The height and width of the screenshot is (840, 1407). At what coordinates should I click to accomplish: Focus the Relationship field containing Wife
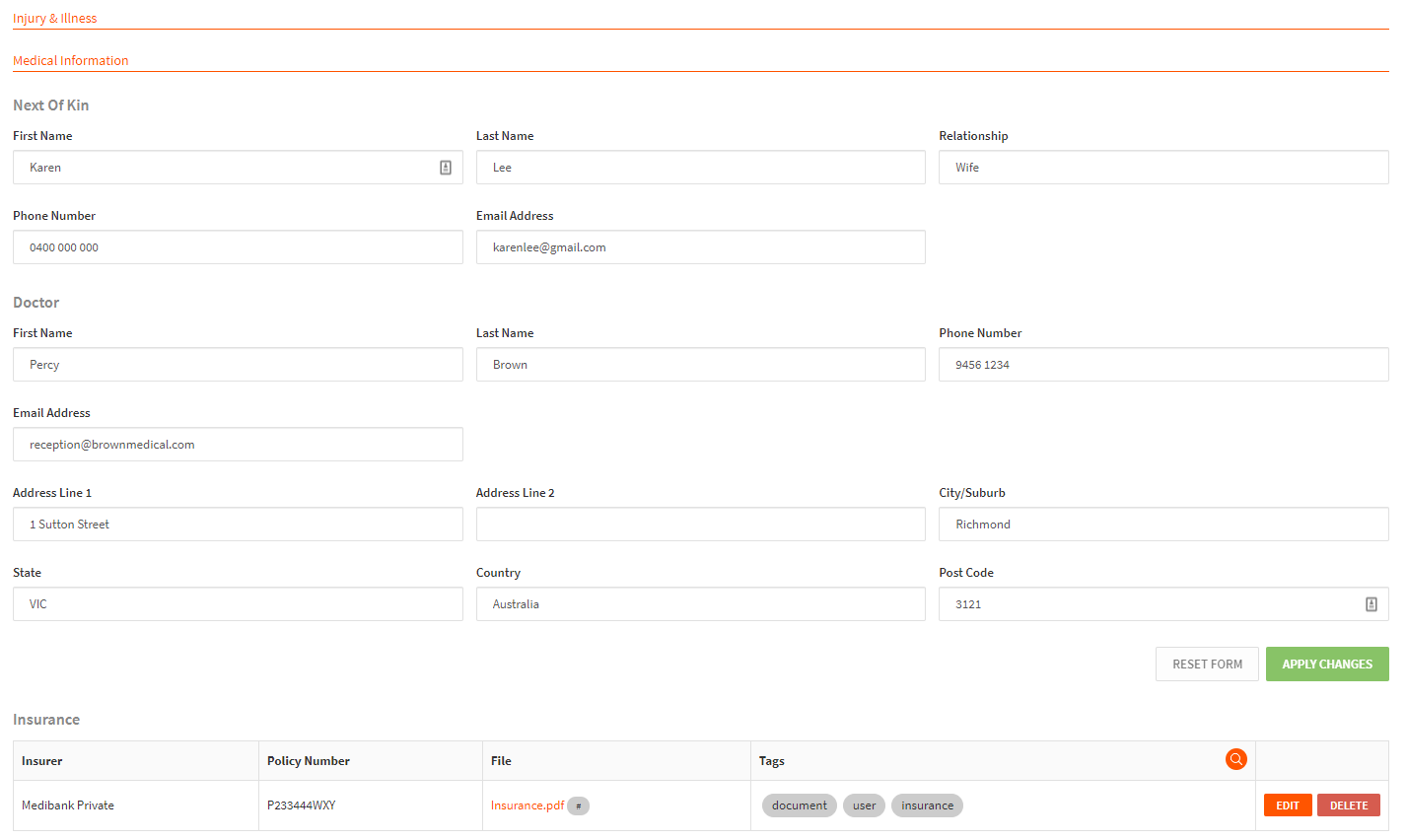[x=1163, y=168]
